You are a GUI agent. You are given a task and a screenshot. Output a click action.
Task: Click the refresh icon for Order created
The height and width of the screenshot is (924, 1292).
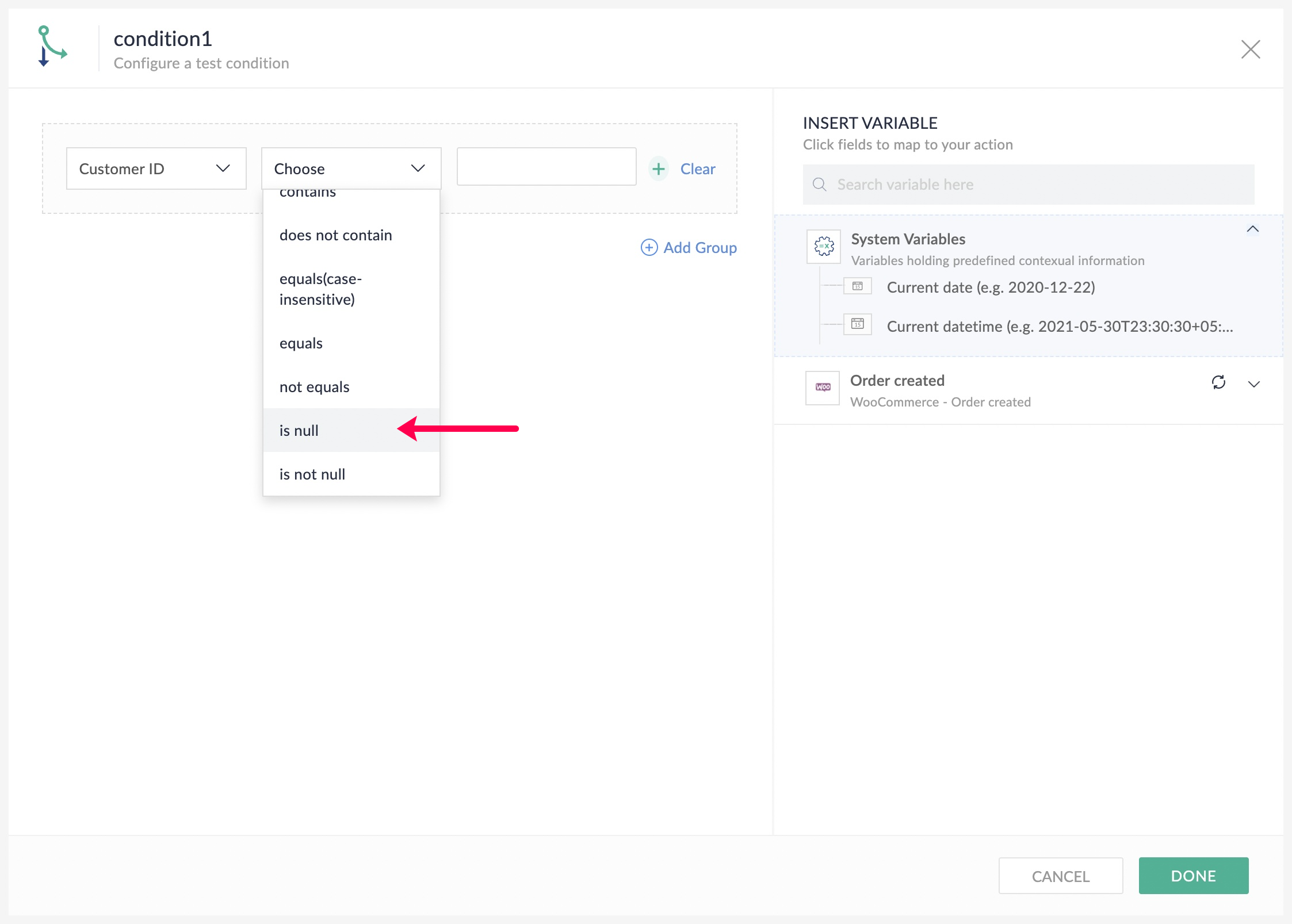[x=1218, y=383]
